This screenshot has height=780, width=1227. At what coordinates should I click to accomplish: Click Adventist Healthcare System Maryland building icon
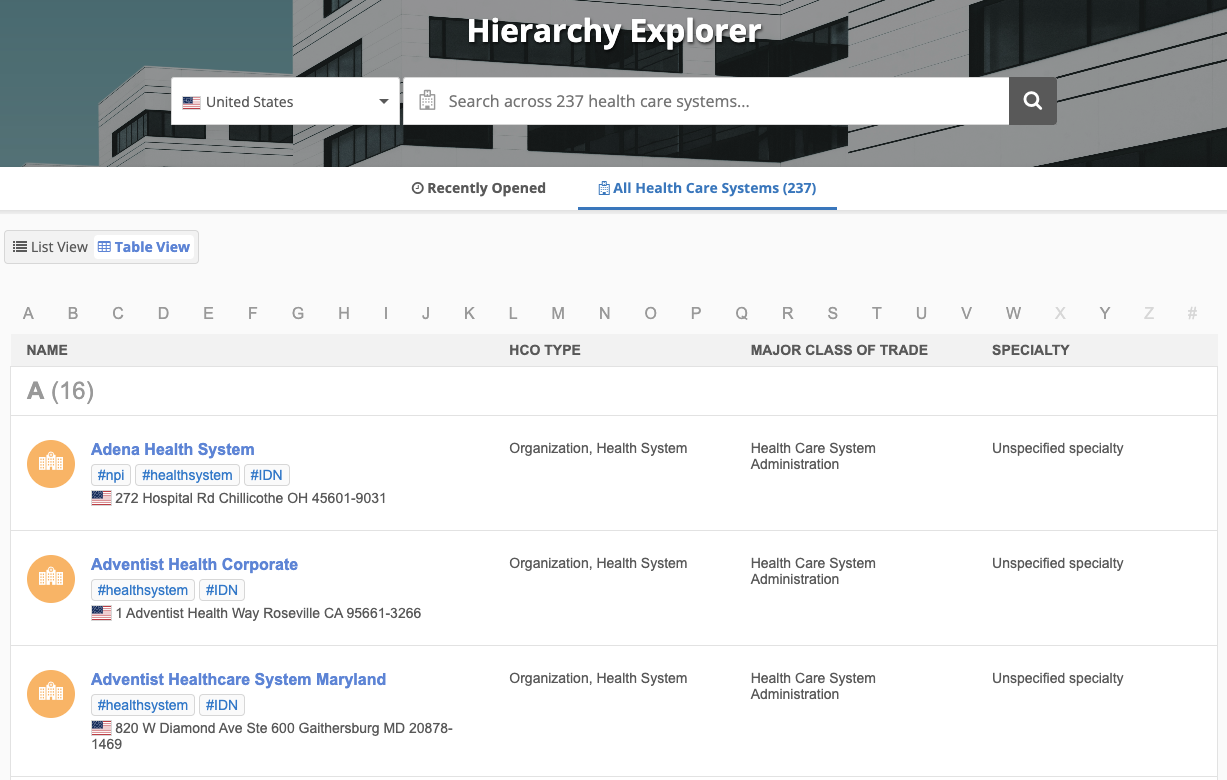pyautogui.click(x=51, y=694)
